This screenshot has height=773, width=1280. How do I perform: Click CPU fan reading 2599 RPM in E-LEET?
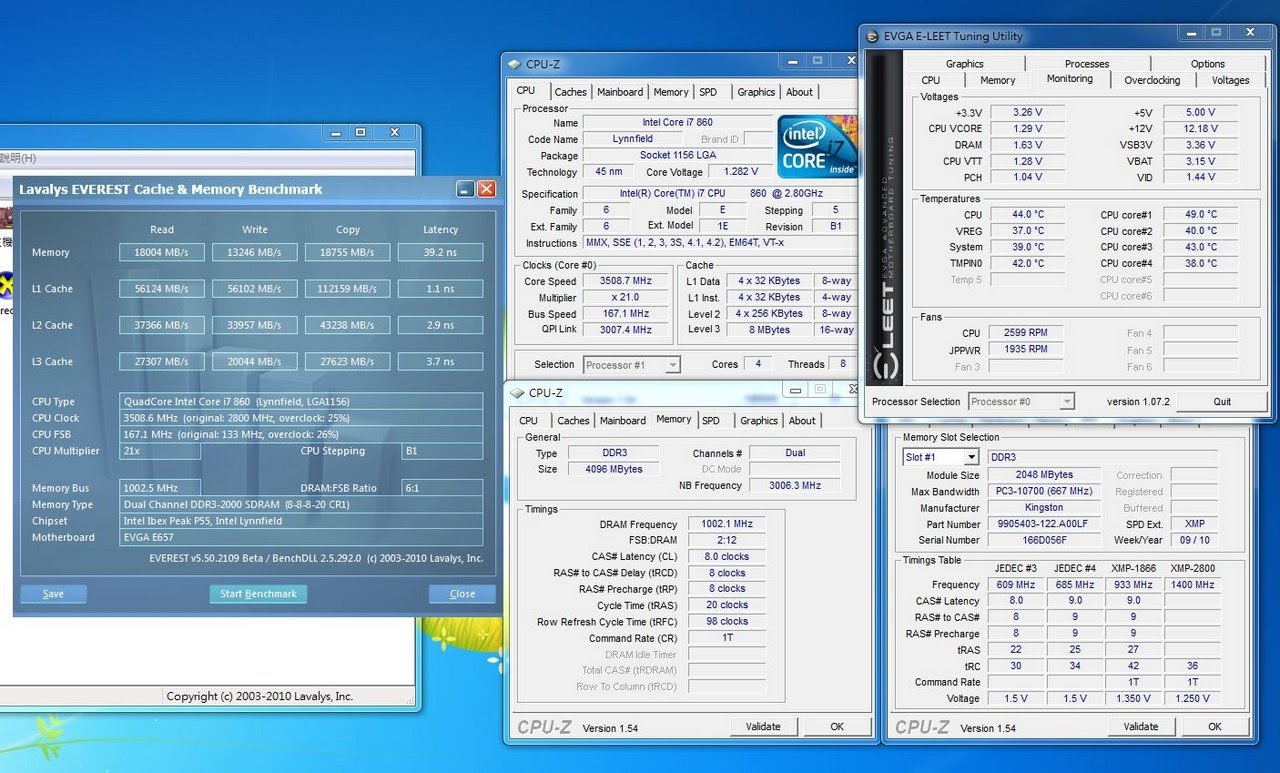pyautogui.click(x=1027, y=332)
